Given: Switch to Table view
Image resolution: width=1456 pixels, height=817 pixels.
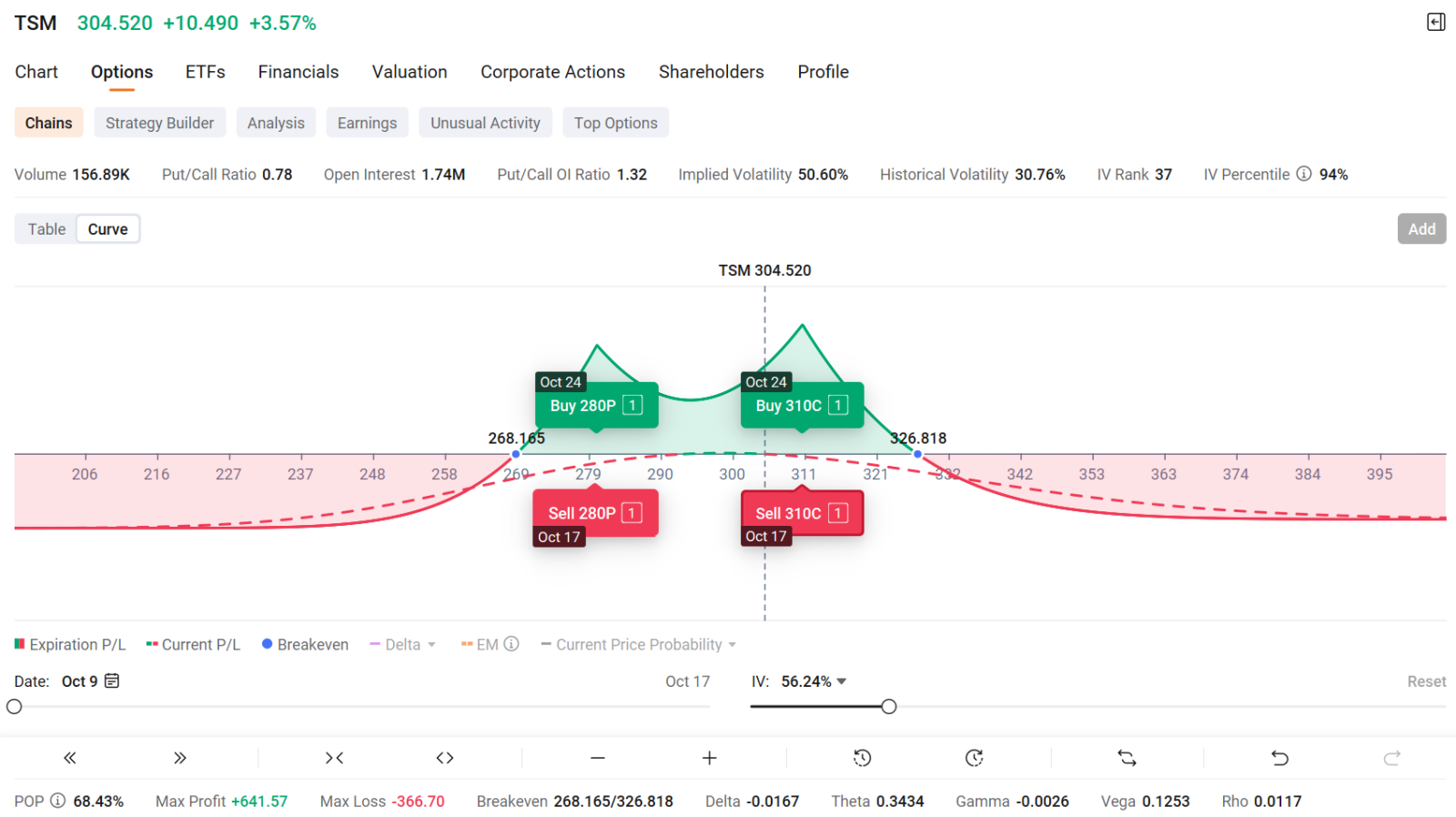Looking at the screenshot, I should (46, 229).
